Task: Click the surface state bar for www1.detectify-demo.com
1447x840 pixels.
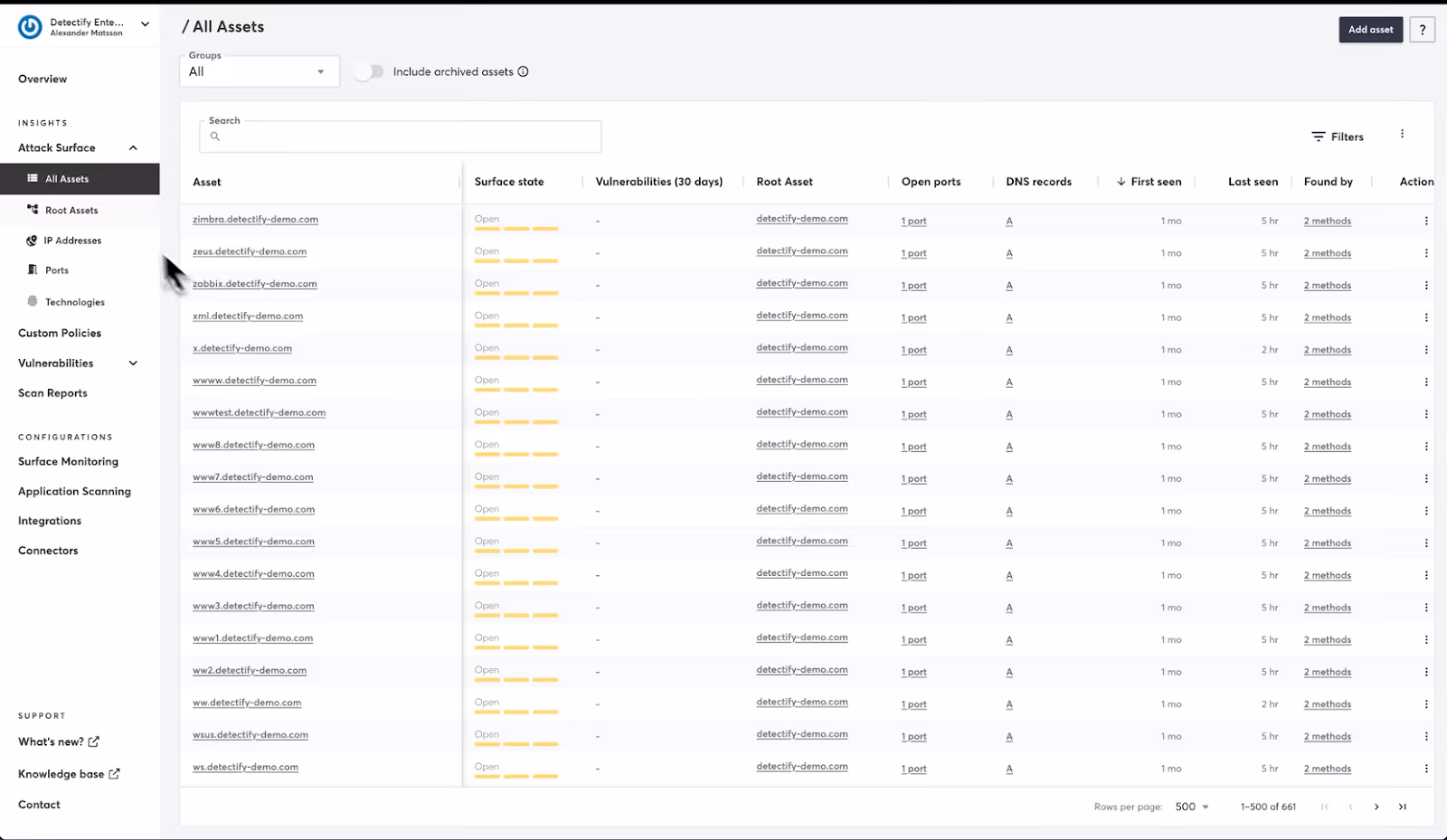Action: pyautogui.click(x=516, y=648)
